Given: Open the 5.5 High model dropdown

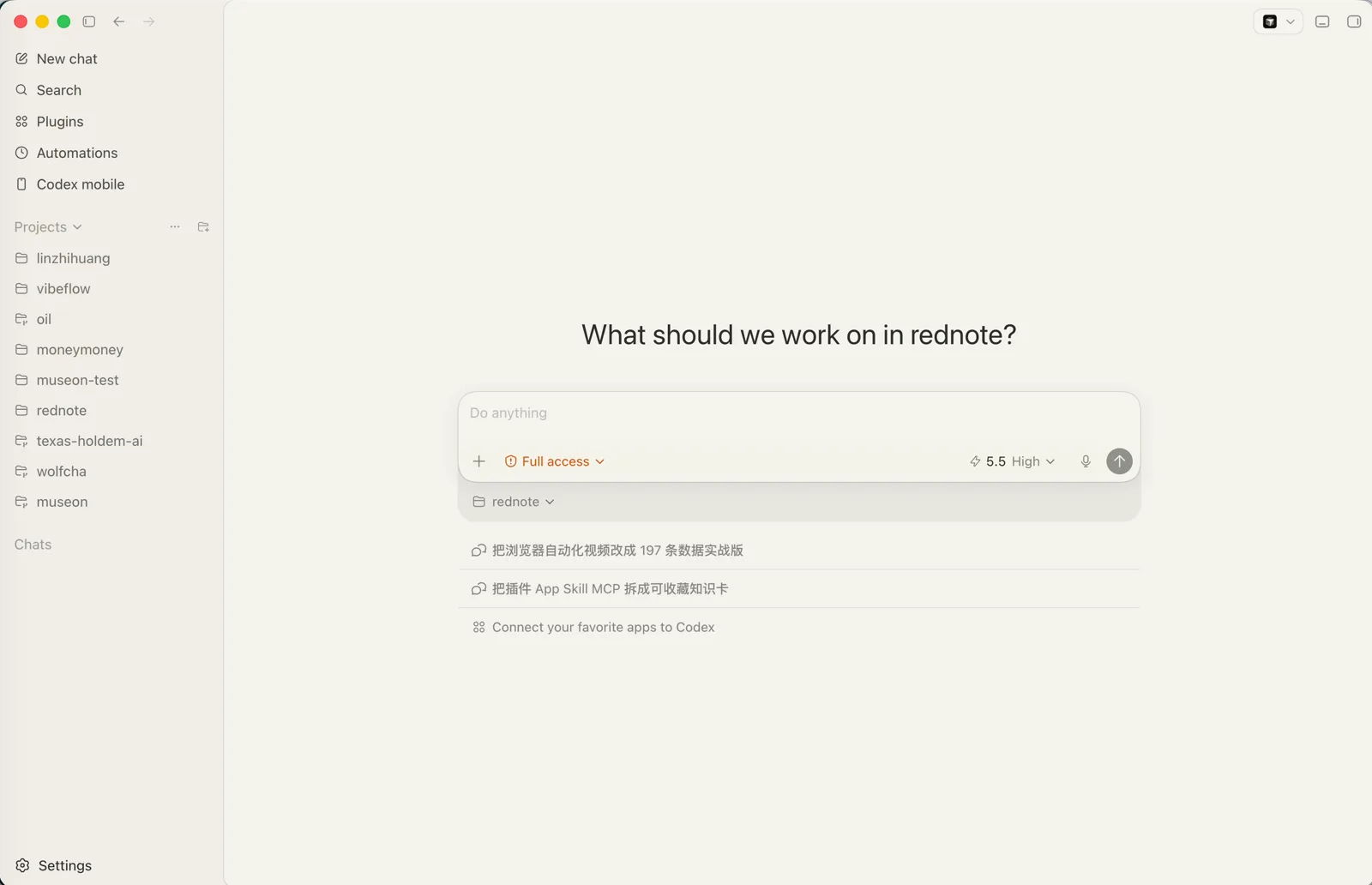Looking at the screenshot, I should (x=1013, y=461).
